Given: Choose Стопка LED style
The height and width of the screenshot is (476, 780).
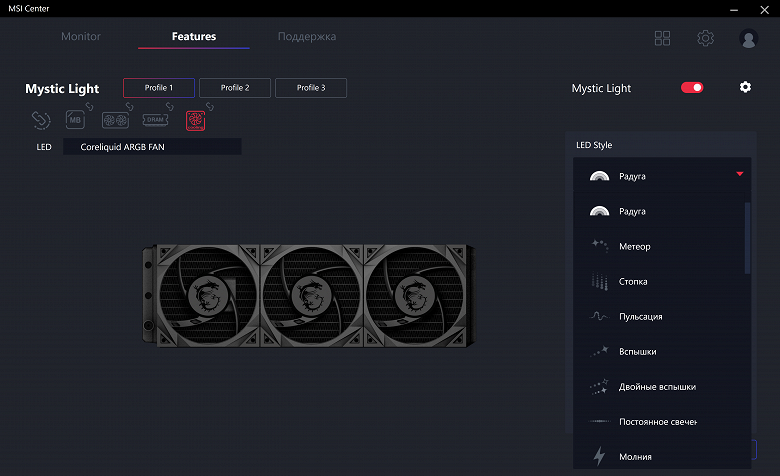Looking at the screenshot, I should tap(659, 282).
